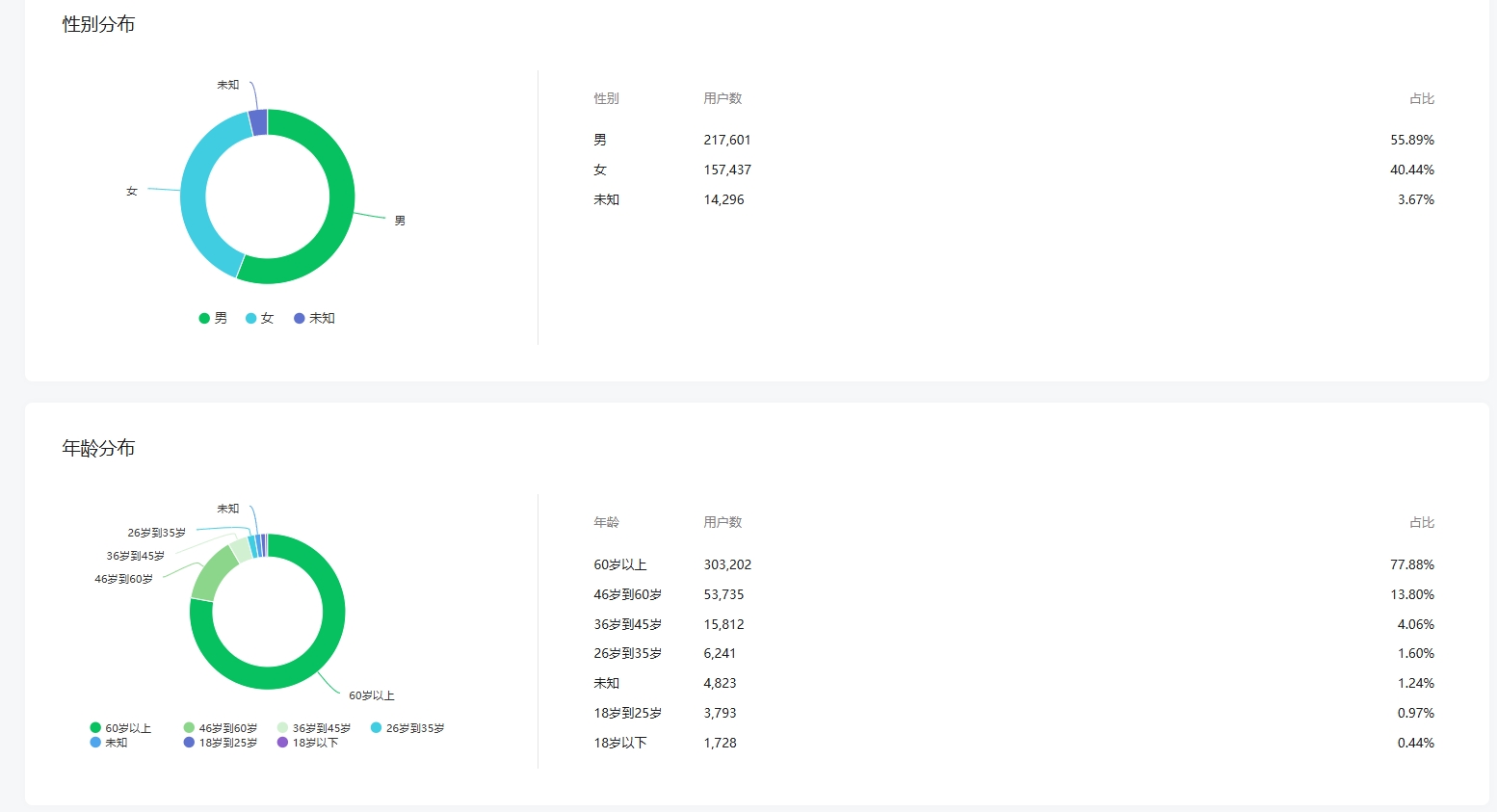Toggle the 60岁以上 legend entry
Image resolution: width=1497 pixels, height=812 pixels.
121,728
